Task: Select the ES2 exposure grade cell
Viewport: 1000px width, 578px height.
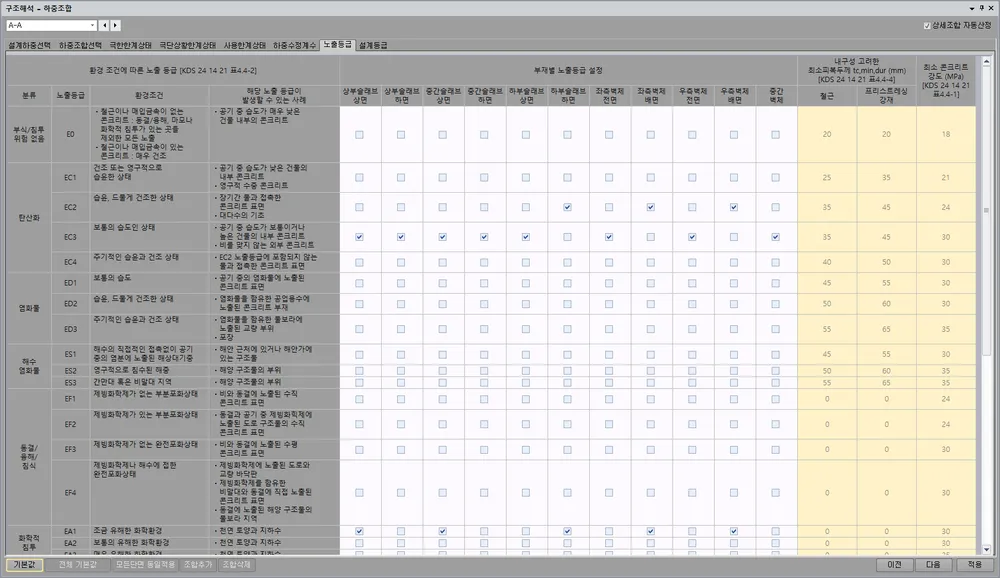Action: (70, 371)
